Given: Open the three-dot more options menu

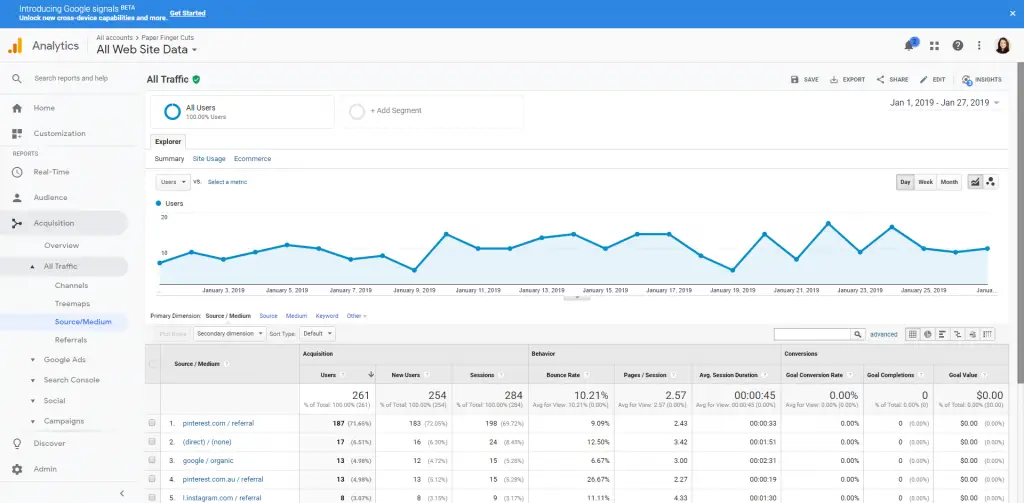Looking at the screenshot, I should (979, 46).
